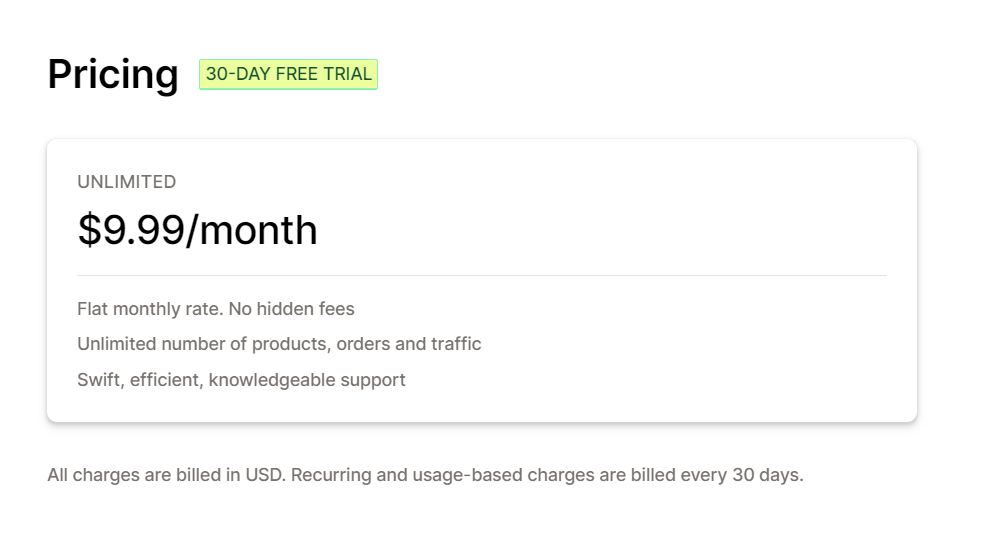Click 'Swift, efficient, knowledgeable support' line

click(x=241, y=380)
